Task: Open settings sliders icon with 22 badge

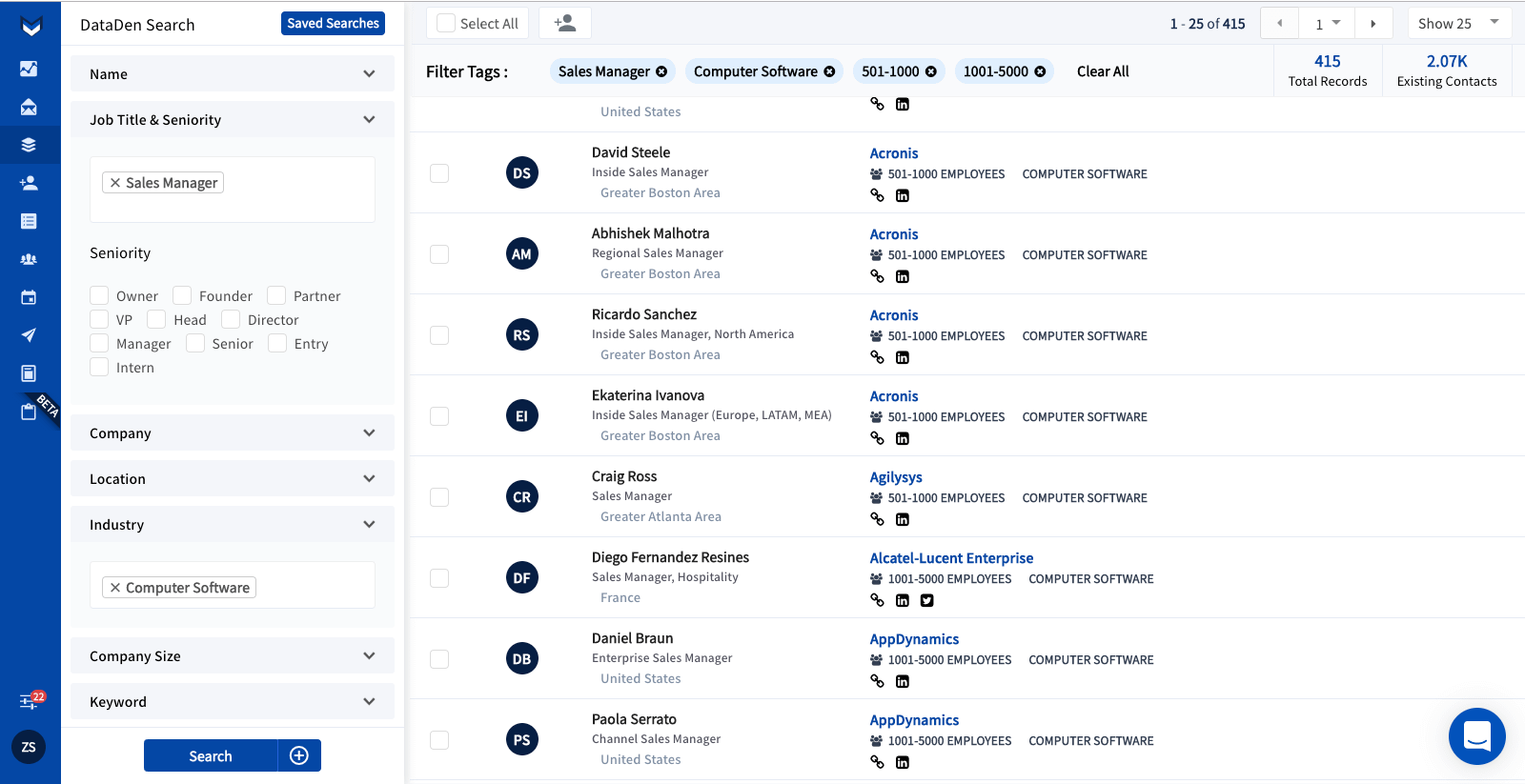Action: pyautogui.click(x=30, y=701)
